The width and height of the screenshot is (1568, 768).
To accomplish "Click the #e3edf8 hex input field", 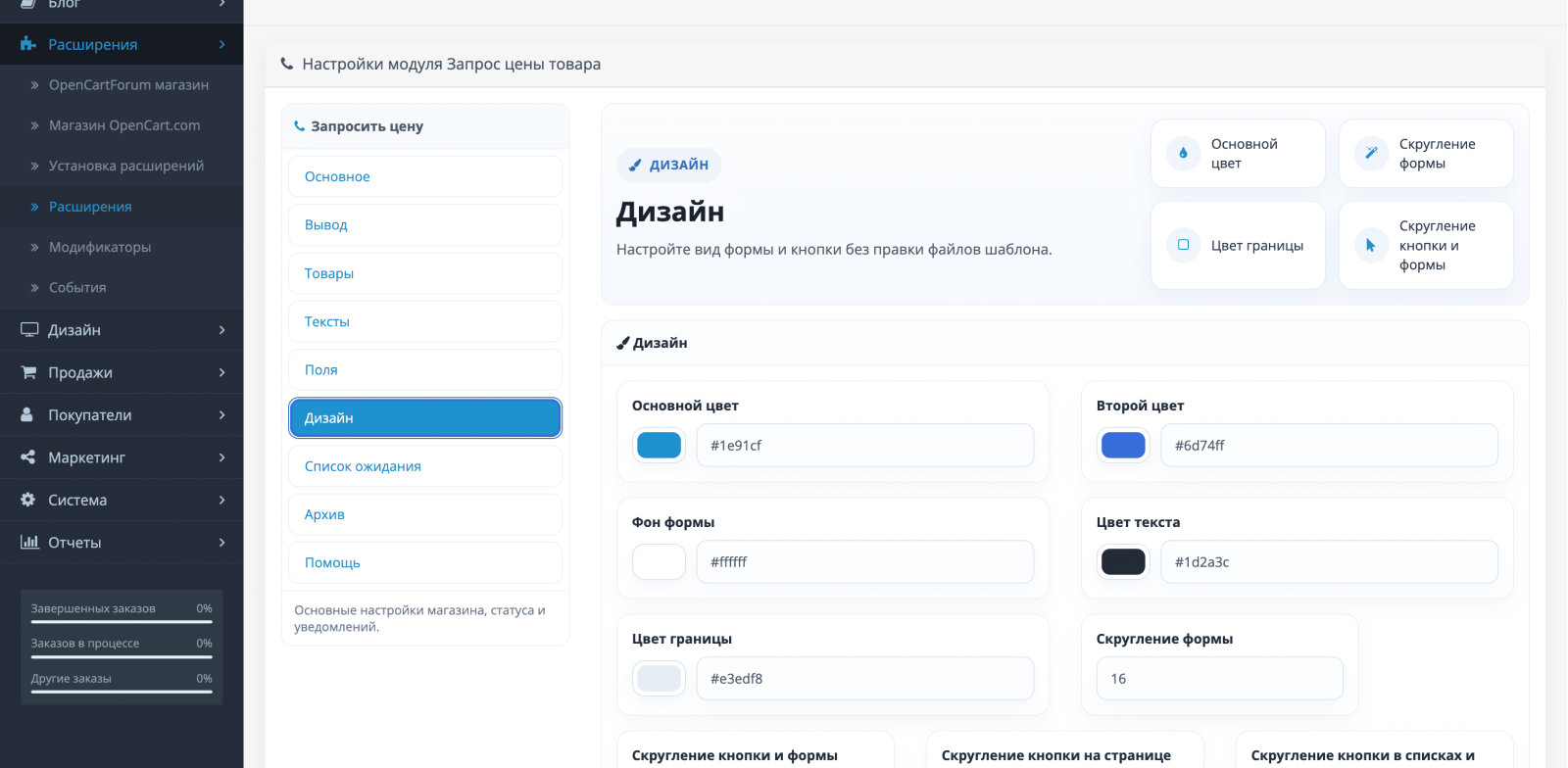I will [x=865, y=678].
